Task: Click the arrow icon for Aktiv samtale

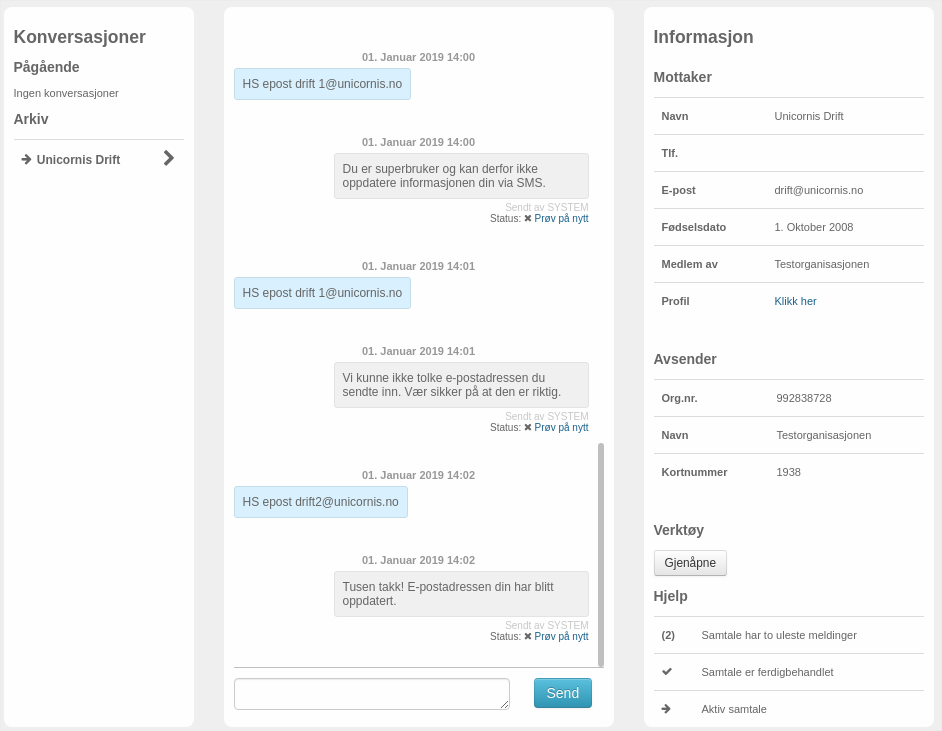Action: pyautogui.click(x=666, y=709)
